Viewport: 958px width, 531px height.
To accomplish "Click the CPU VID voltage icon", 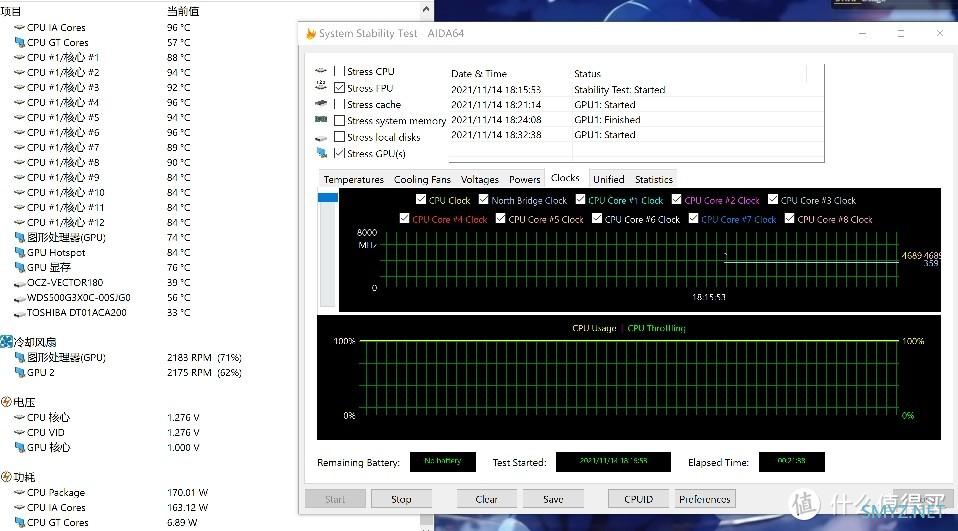I will (x=19, y=433).
